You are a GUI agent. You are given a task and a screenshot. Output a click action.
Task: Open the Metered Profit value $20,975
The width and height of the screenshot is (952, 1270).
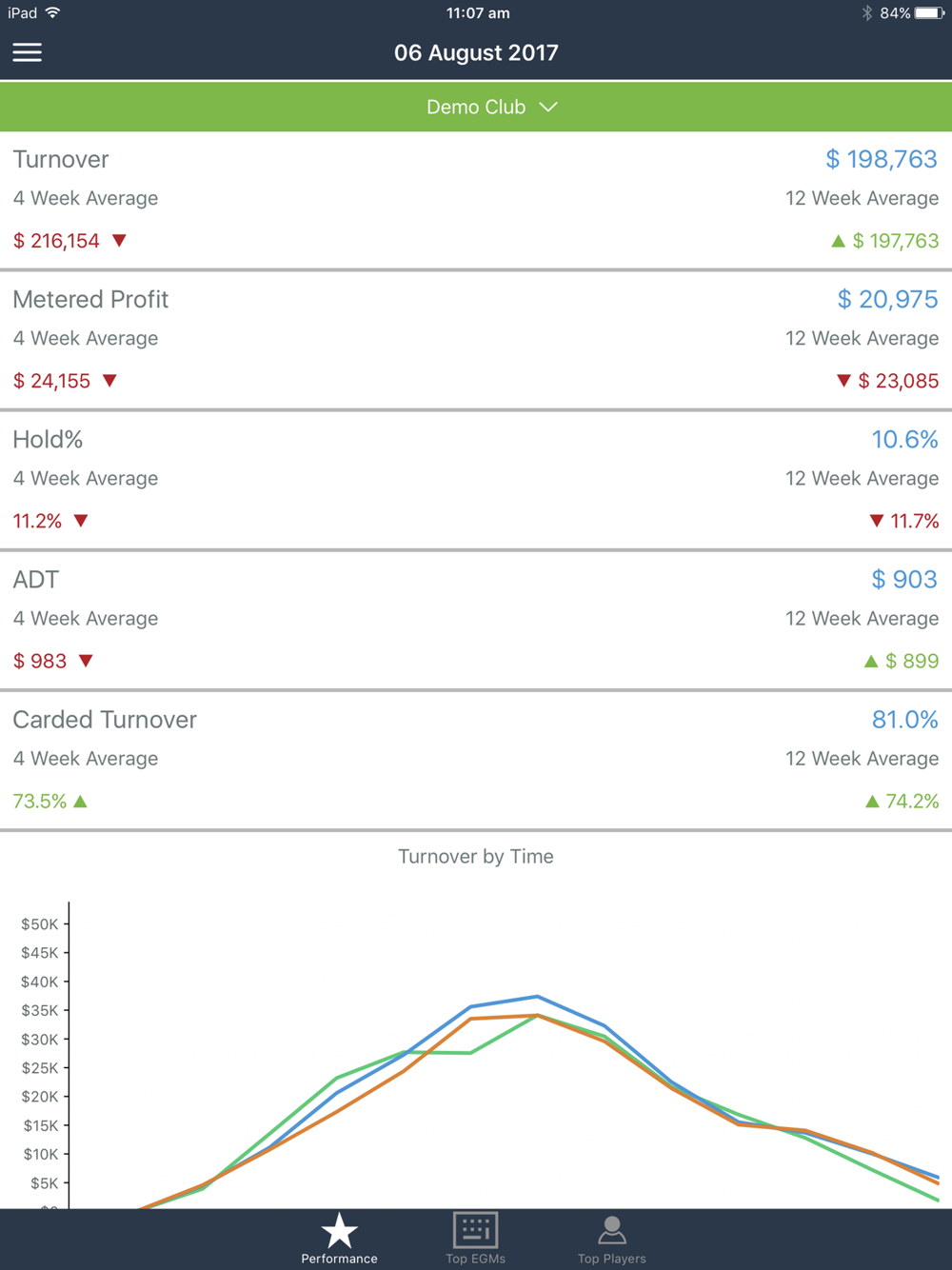887,299
